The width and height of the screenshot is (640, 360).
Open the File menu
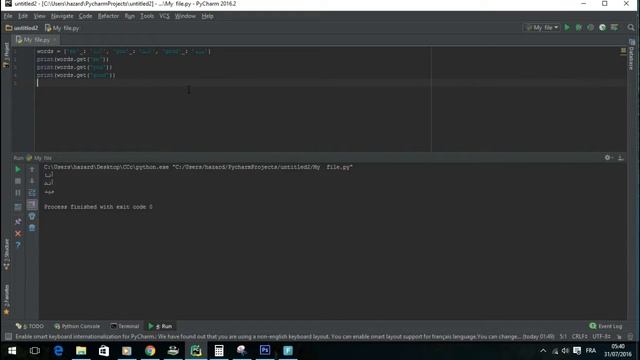click(x=8, y=16)
